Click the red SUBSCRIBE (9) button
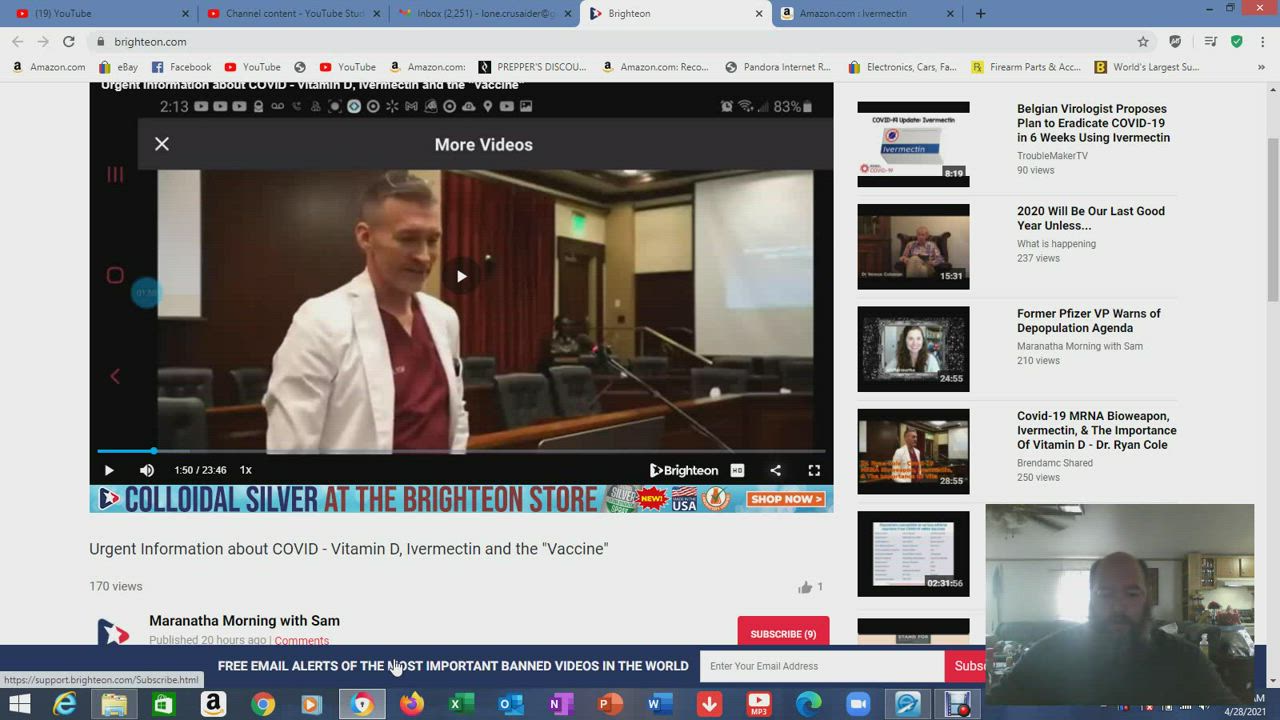The width and height of the screenshot is (1280, 720). click(783, 633)
